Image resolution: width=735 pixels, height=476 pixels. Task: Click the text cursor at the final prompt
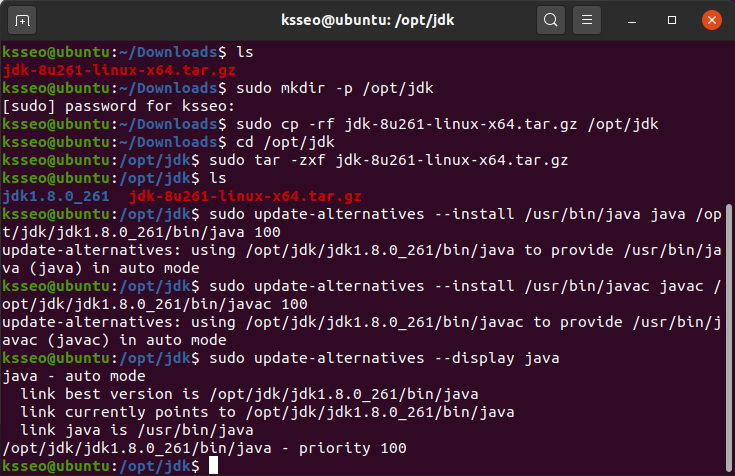click(x=213, y=466)
